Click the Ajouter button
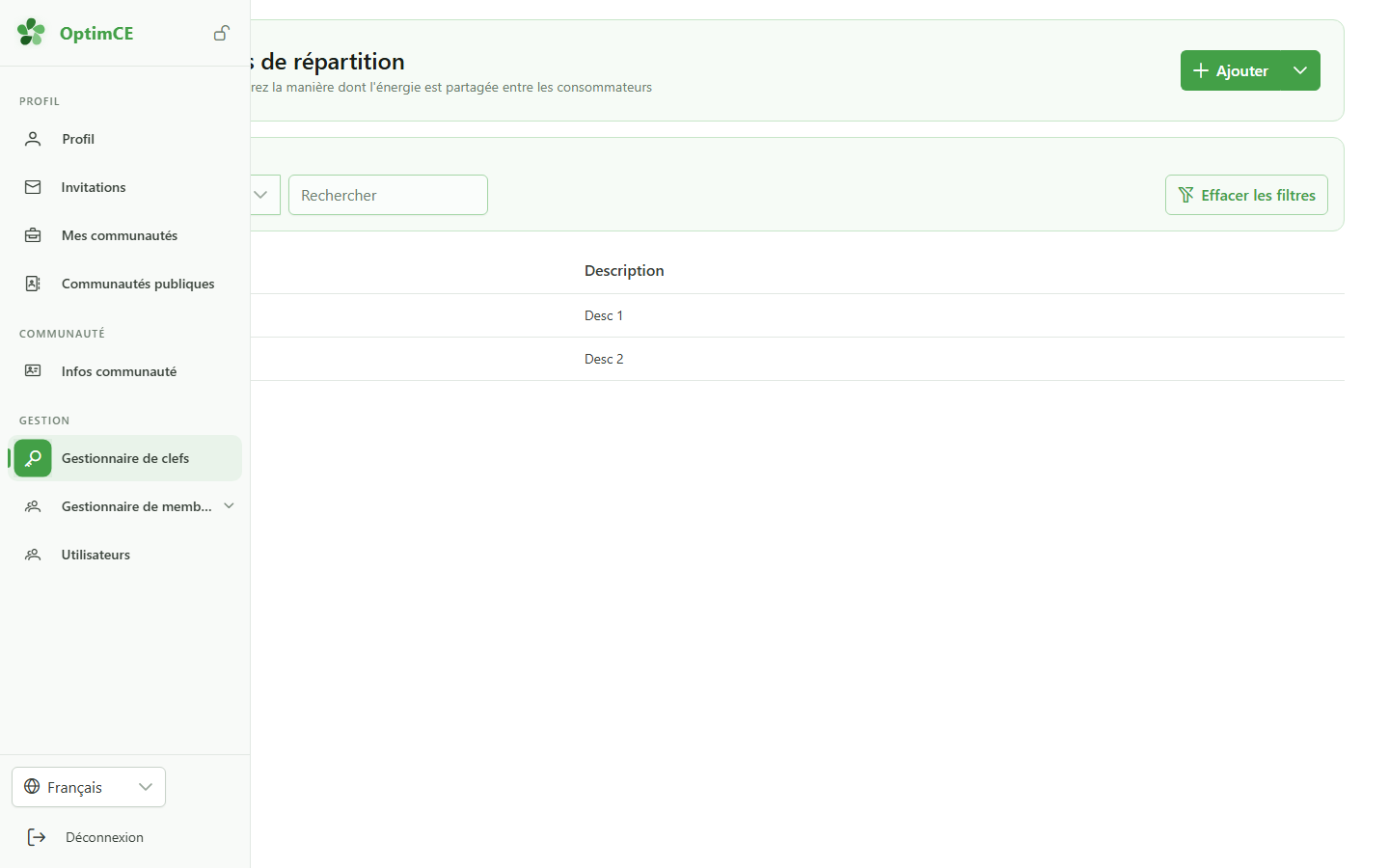1389x868 pixels. (1230, 70)
